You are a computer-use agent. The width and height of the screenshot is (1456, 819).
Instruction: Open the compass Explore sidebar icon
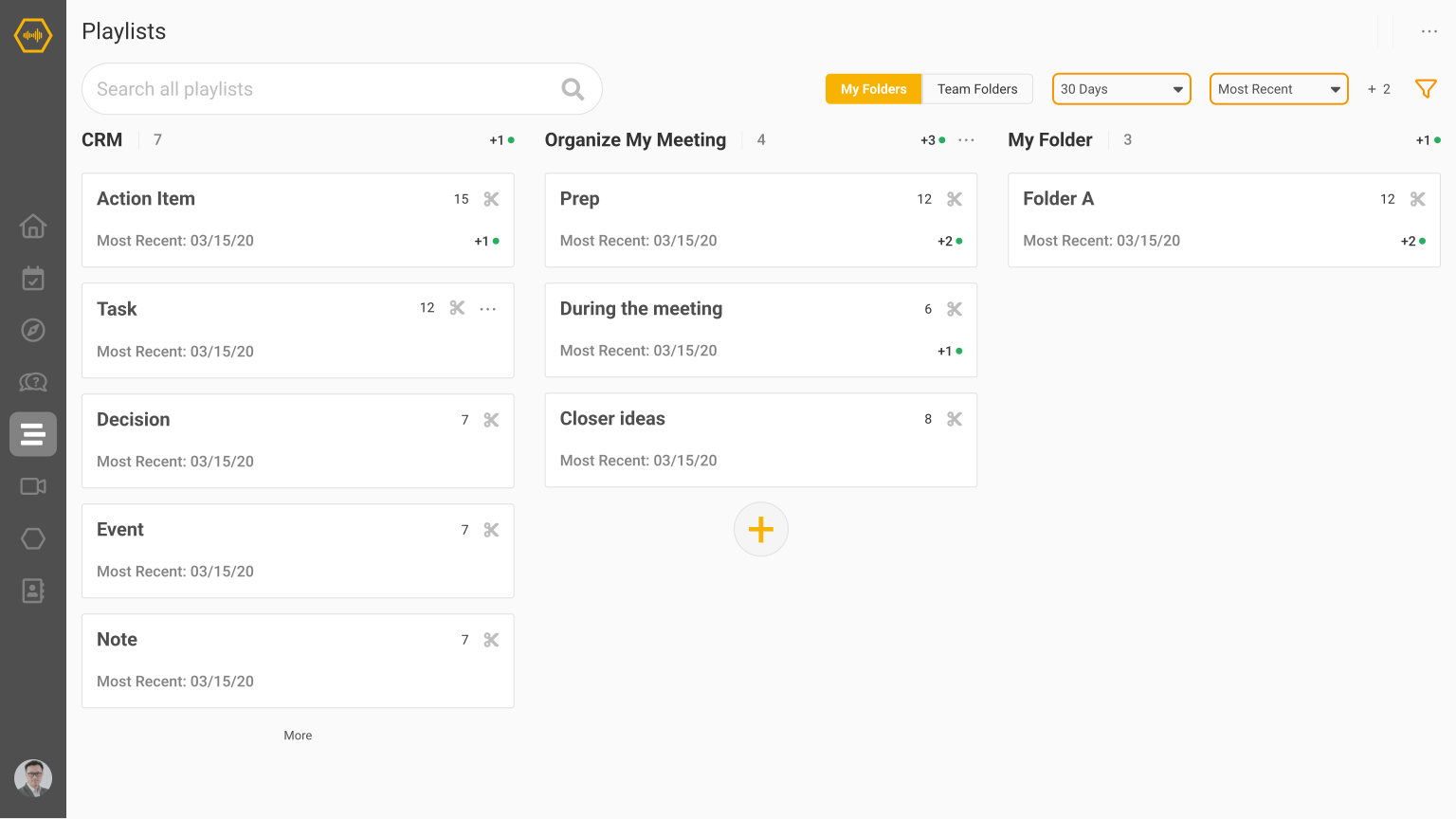click(x=33, y=330)
